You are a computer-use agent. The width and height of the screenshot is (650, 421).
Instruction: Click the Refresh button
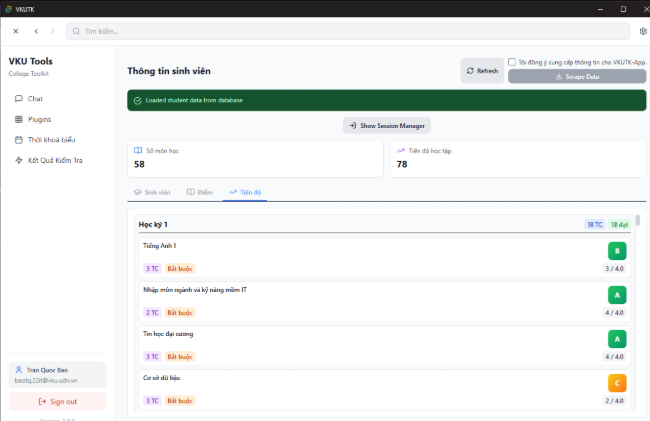482,71
